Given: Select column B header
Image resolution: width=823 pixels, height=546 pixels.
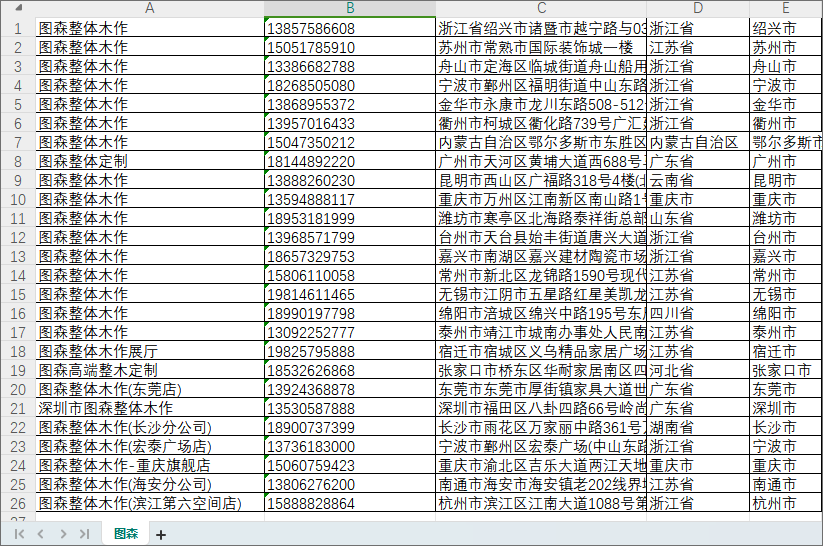Looking at the screenshot, I should (x=350, y=8).
